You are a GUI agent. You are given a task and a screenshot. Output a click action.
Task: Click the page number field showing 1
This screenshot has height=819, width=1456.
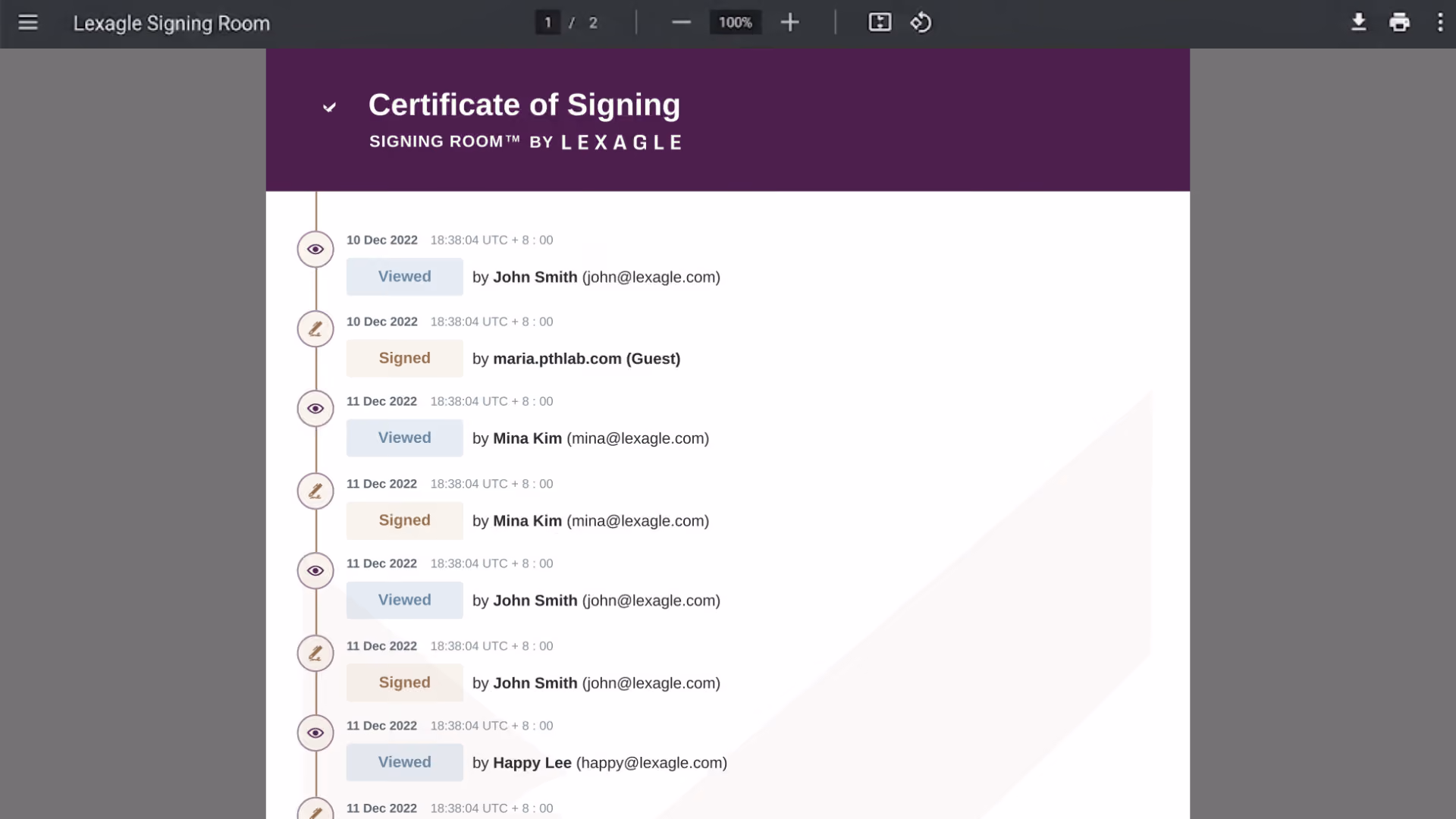tap(548, 23)
